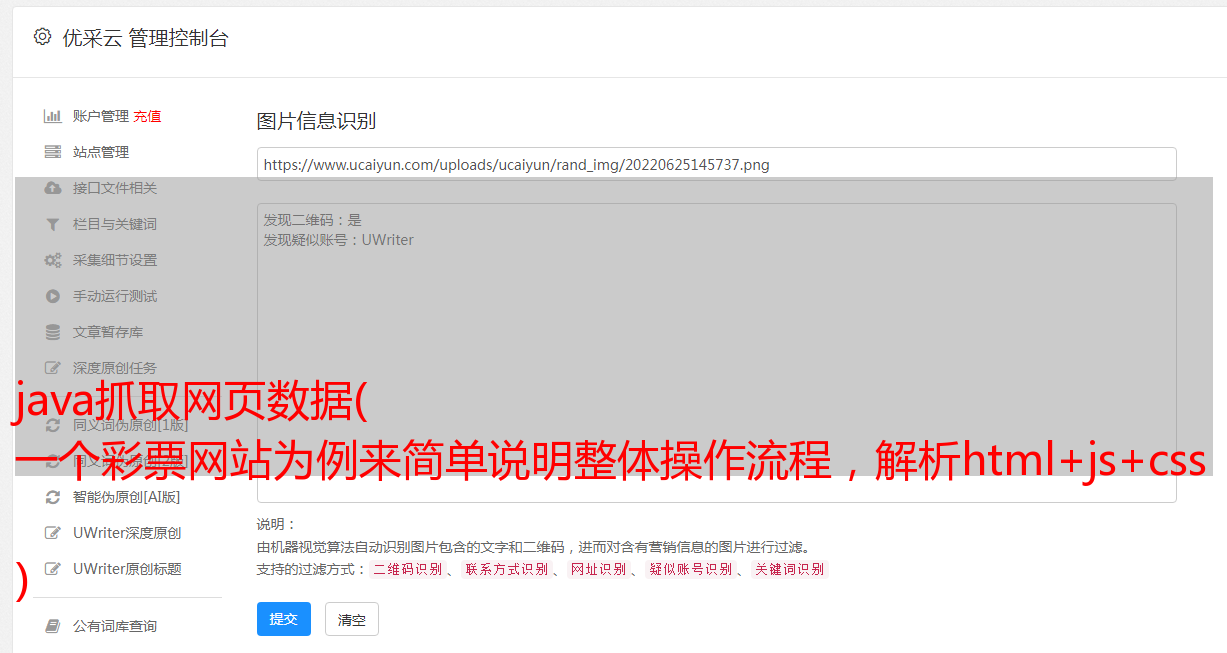Screen dimensions: 1227x653
Task: Click the edit icon beside UWriter原创标题
Action: tap(53, 569)
